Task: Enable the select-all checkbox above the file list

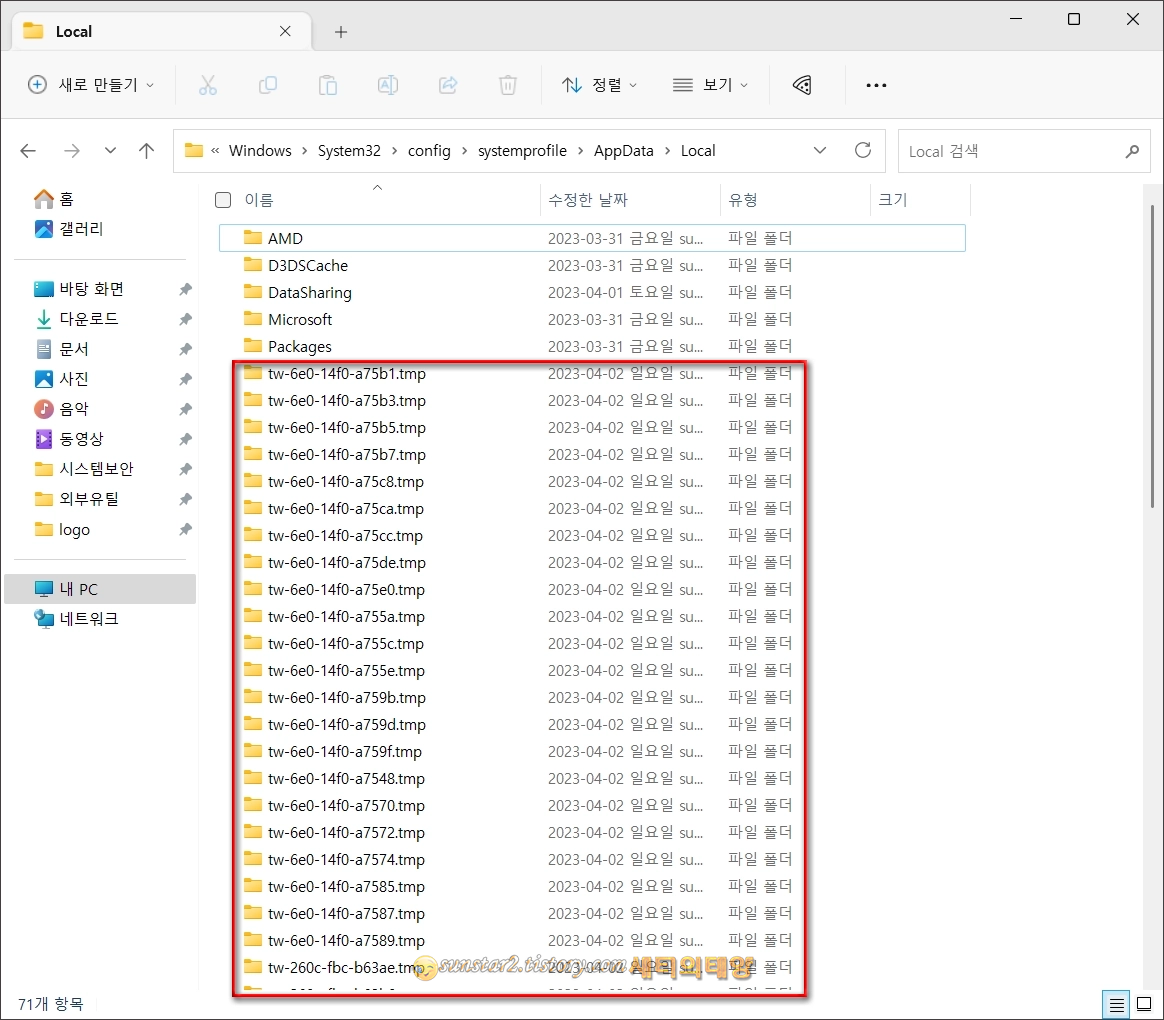Action: point(223,199)
